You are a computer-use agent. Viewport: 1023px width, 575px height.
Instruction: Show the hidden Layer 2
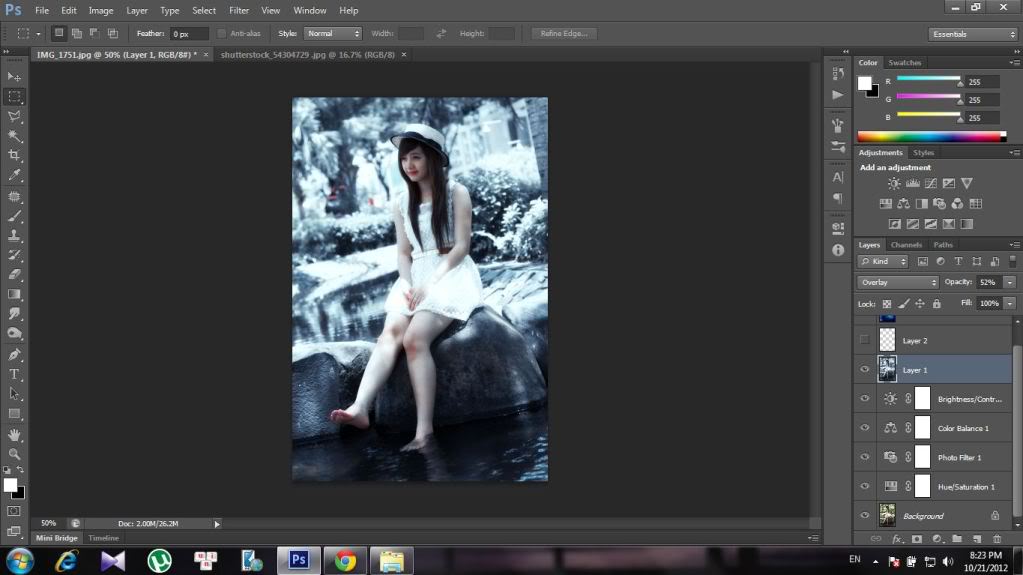(x=864, y=340)
